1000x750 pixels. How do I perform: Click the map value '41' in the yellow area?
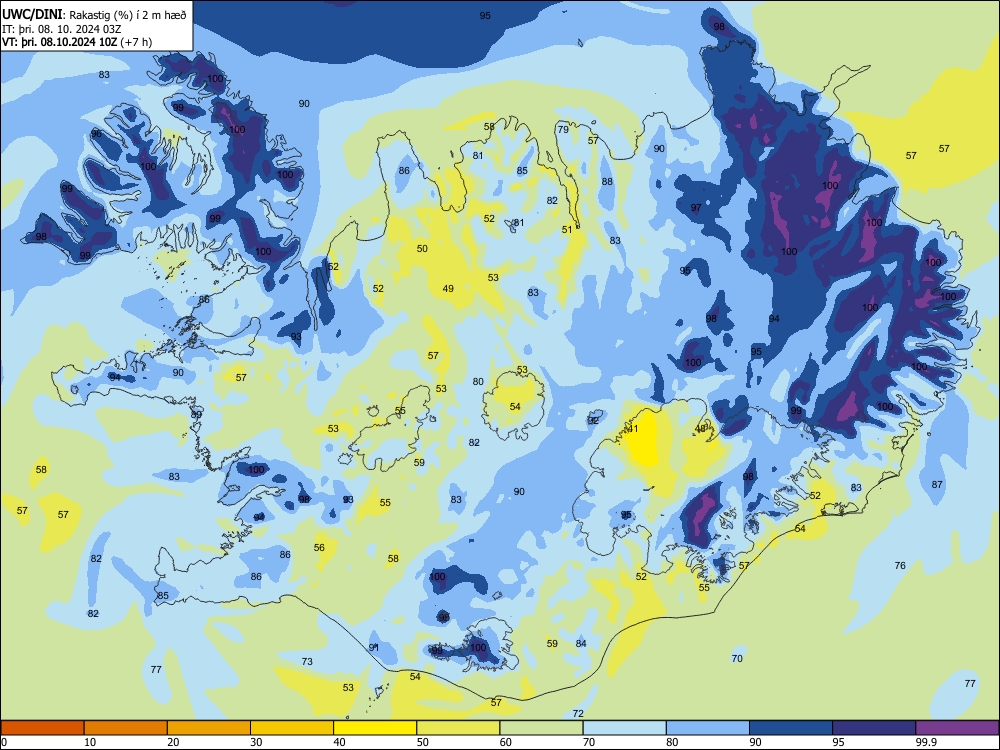633,429
